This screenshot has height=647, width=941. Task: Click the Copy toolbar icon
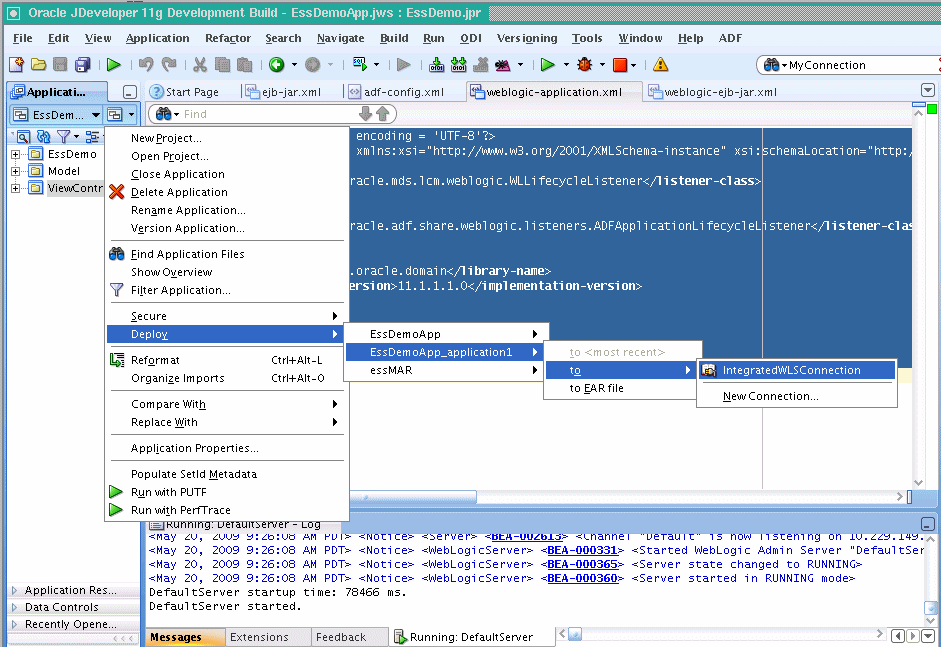tap(222, 64)
